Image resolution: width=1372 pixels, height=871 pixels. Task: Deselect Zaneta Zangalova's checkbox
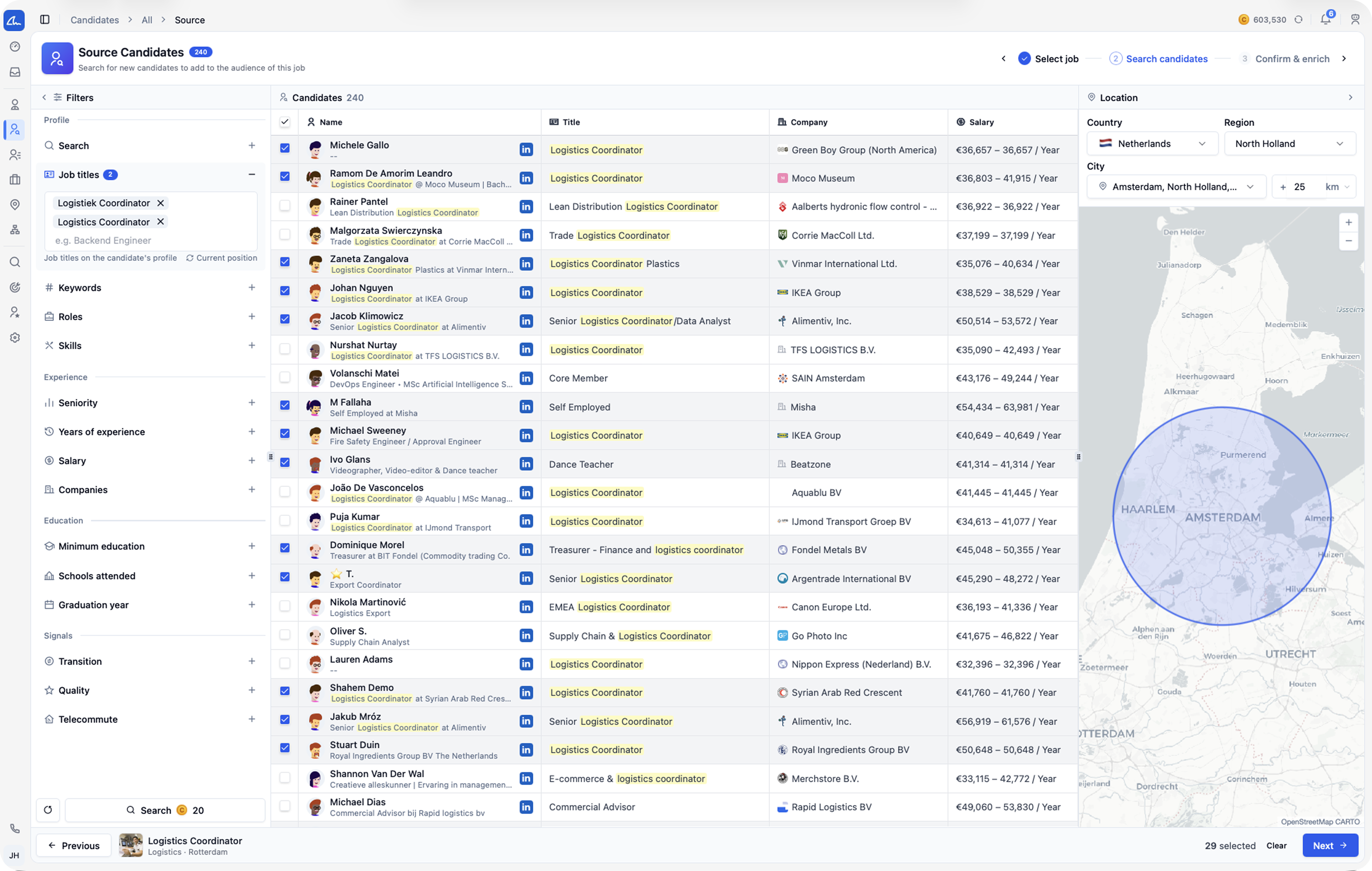point(285,262)
